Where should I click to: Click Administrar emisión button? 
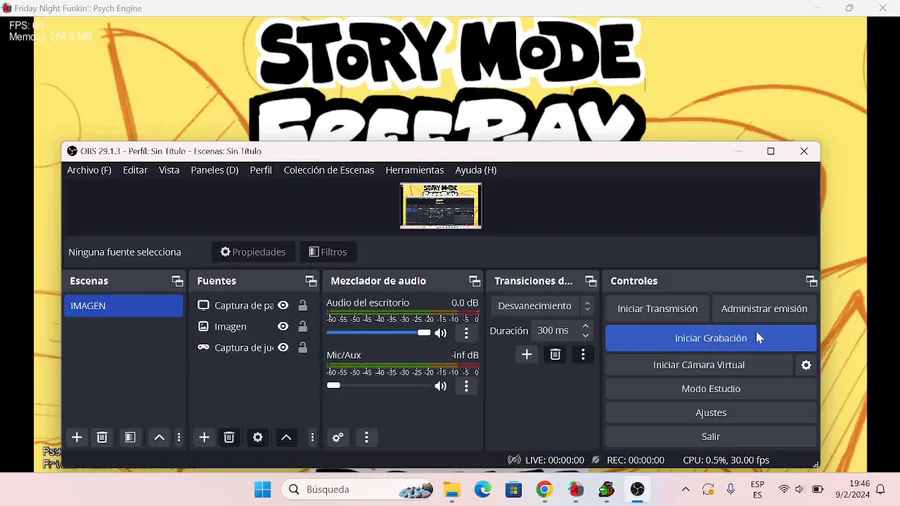tap(764, 309)
